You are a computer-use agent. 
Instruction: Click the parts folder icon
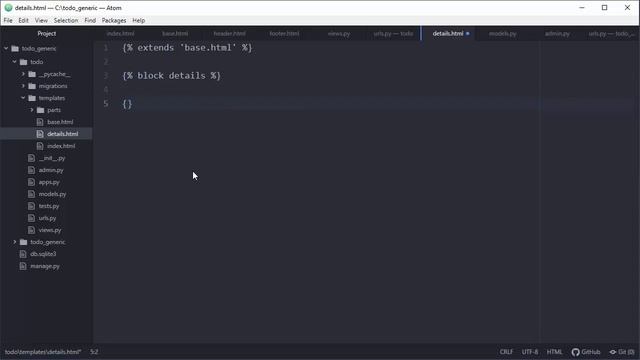click(40, 110)
